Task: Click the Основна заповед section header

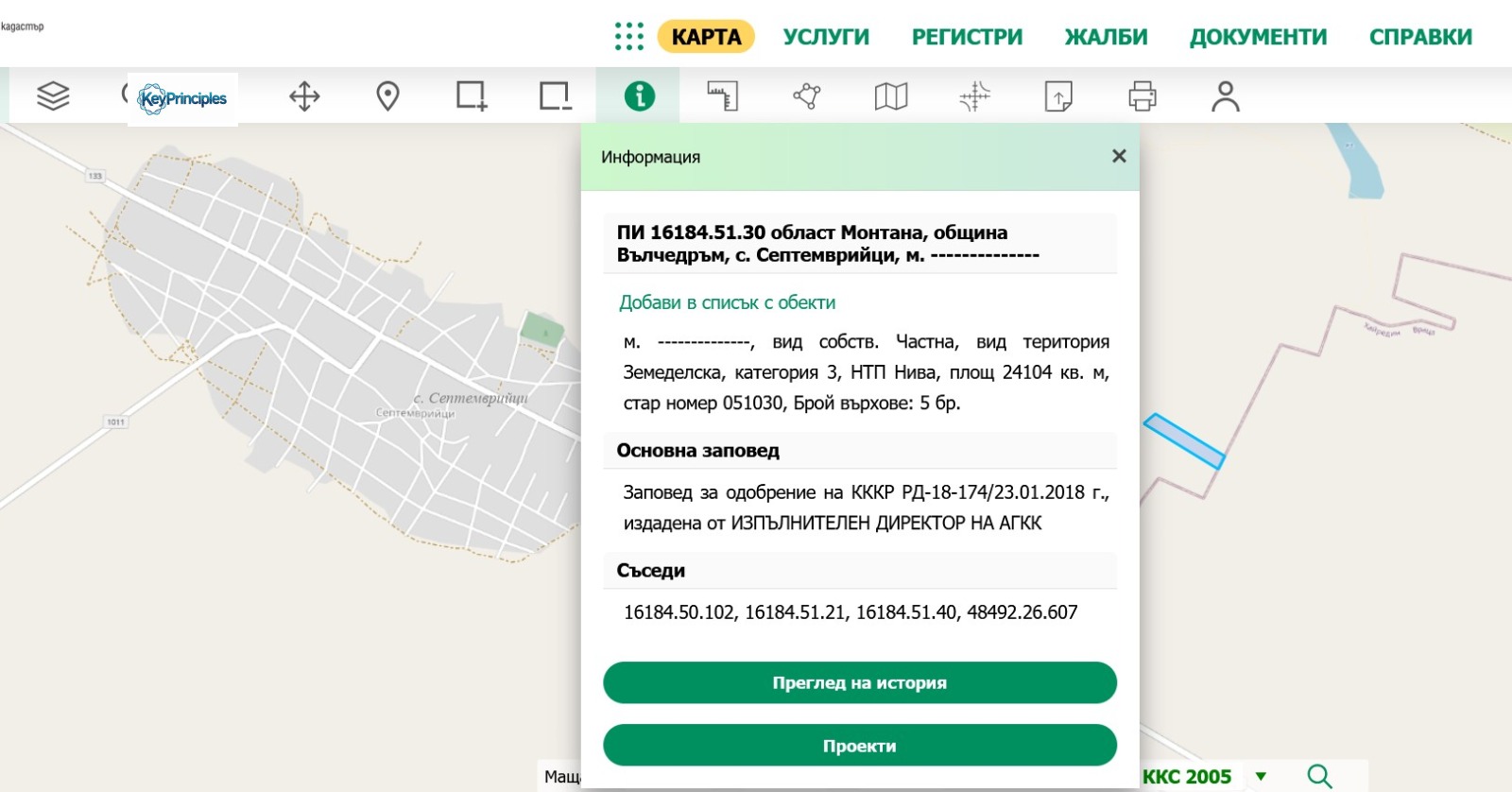Action: point(860,451)
